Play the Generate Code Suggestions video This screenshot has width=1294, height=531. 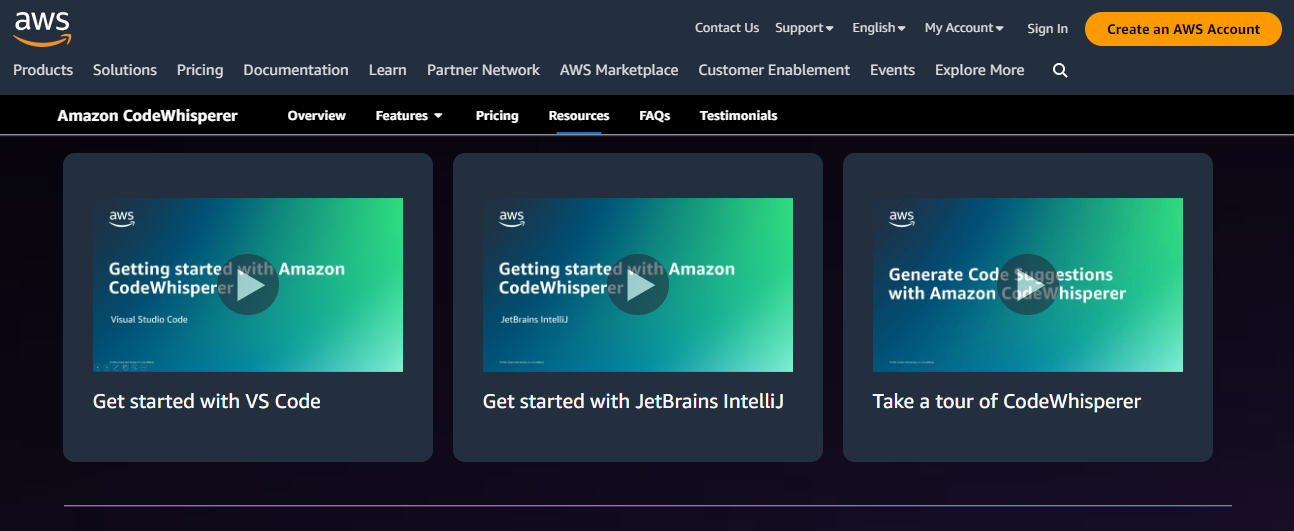1028,285
